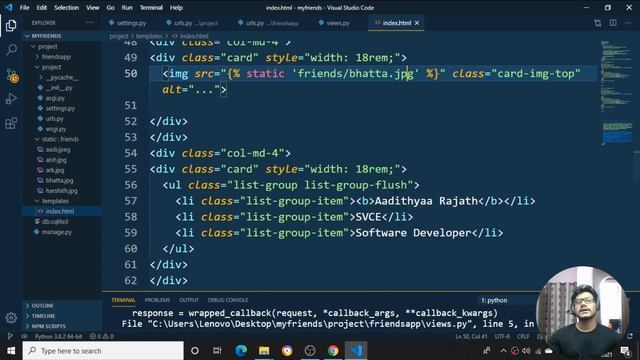Open the Run and Debug icon

point(11,99)
